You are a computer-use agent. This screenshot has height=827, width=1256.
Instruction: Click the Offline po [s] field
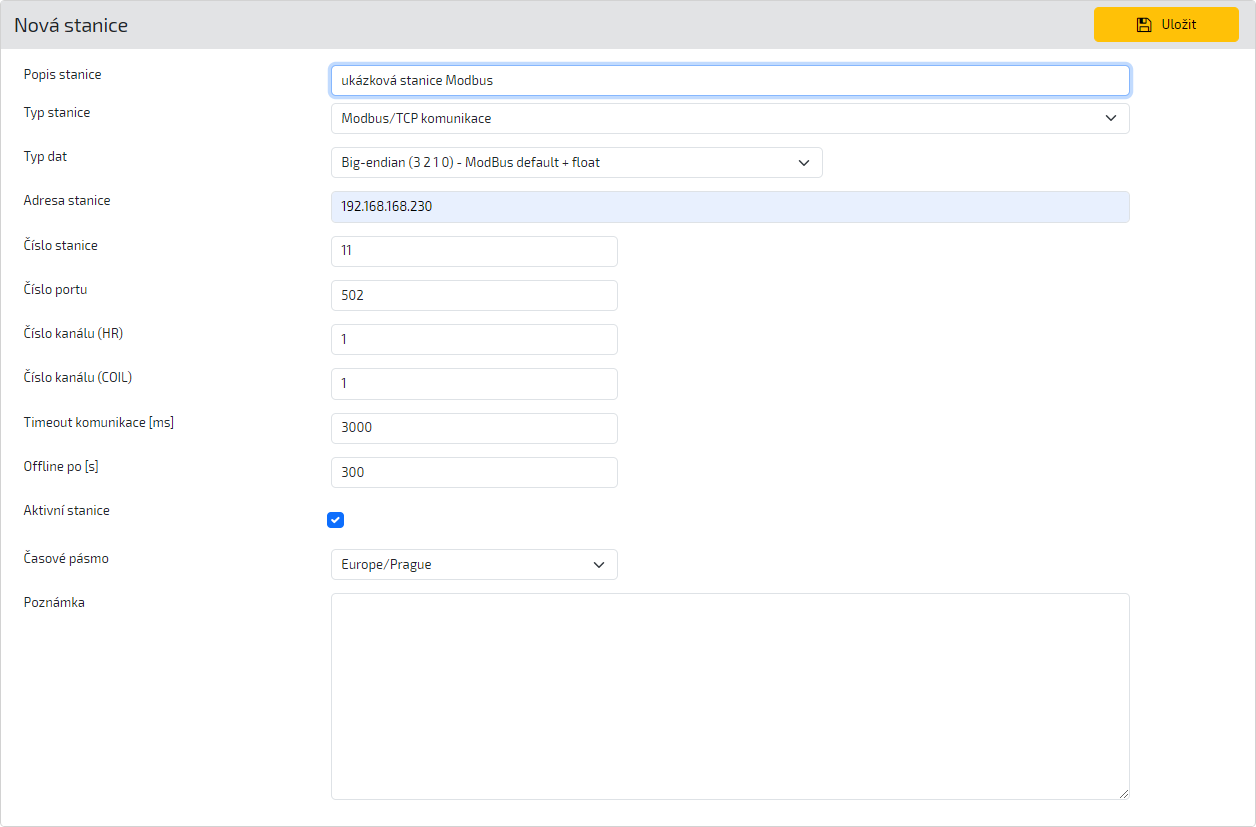pyautogui.click(x=473, y=472)
